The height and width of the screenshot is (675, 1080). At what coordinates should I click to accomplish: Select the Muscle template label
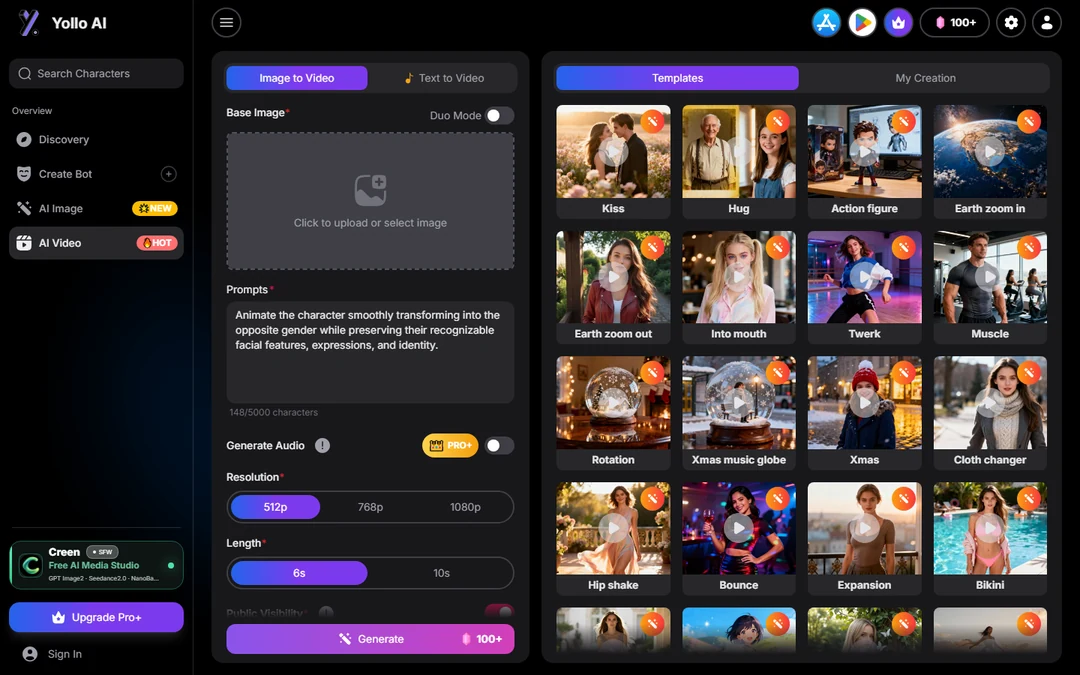990,334
